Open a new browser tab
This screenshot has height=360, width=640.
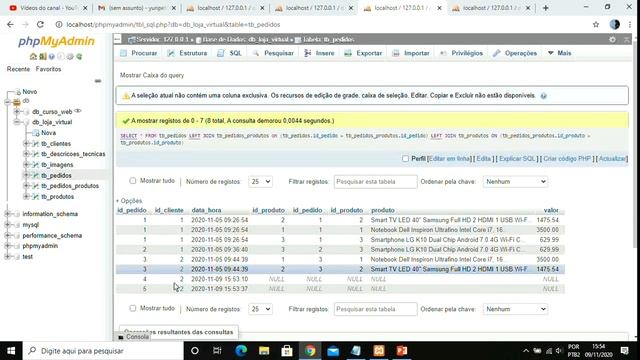pos(546,8)
